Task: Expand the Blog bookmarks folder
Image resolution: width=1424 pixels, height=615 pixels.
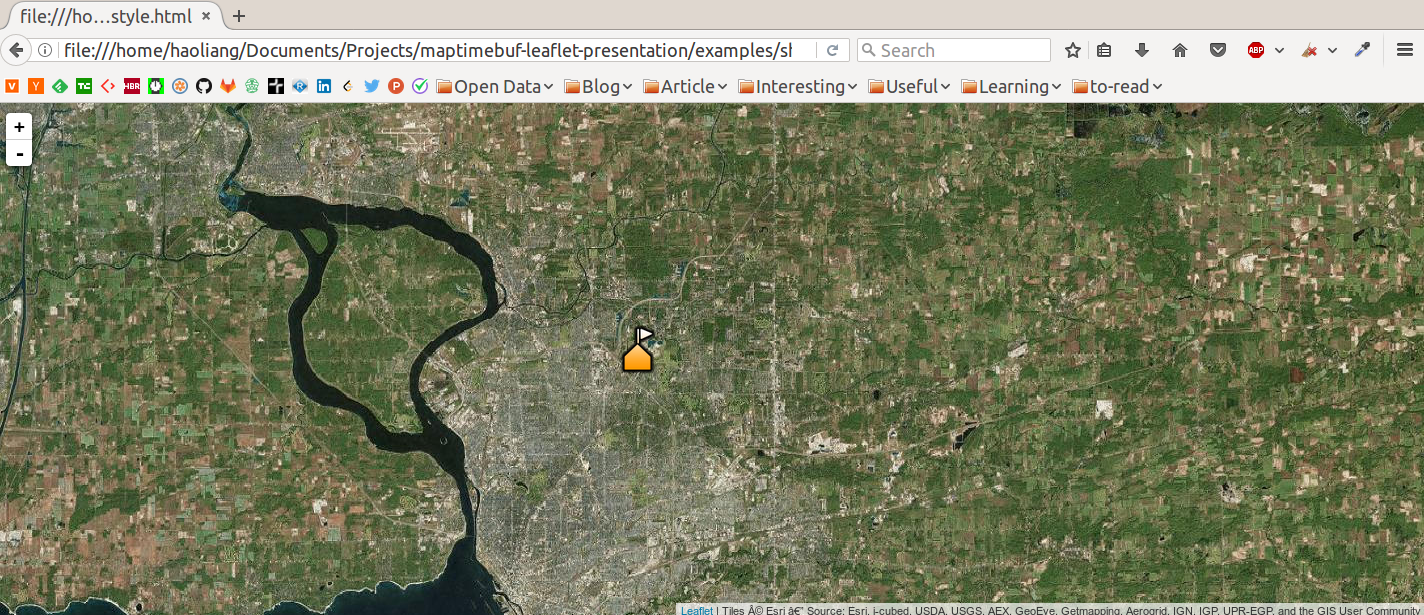Action: [x=599, y=87]
